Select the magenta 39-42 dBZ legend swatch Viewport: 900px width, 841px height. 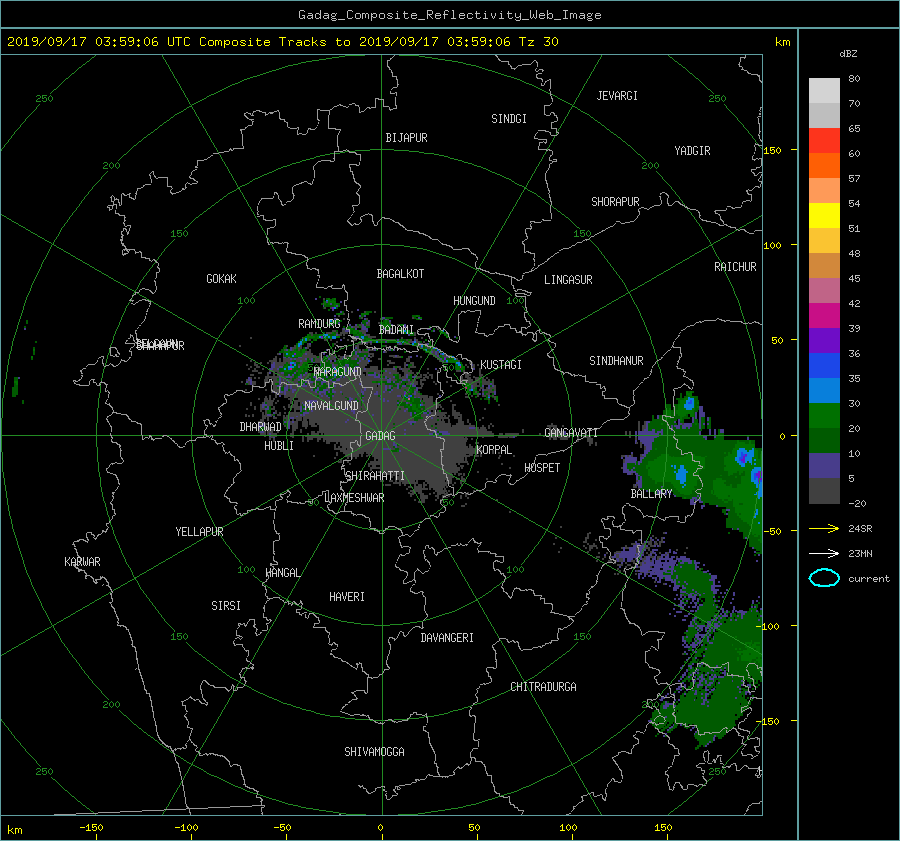(x=824, y=315)
